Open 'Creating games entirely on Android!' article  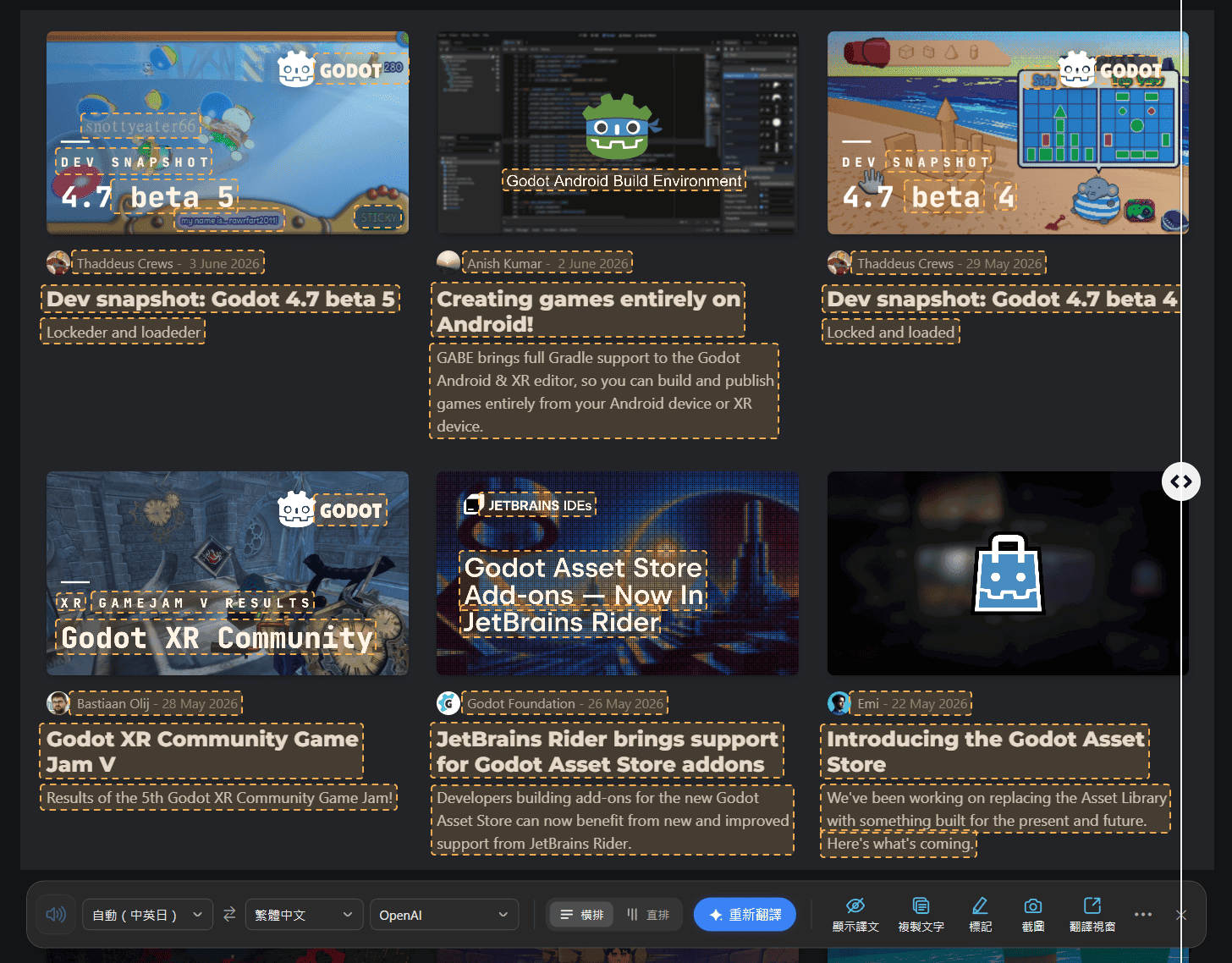(x=588, y=311)
